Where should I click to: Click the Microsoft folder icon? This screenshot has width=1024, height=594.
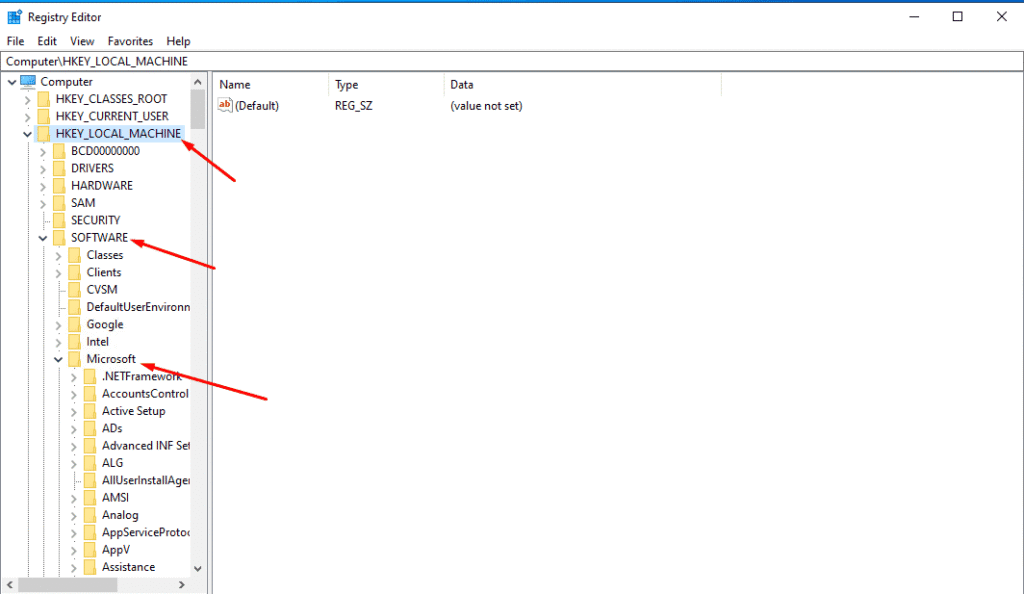[75, 359]
